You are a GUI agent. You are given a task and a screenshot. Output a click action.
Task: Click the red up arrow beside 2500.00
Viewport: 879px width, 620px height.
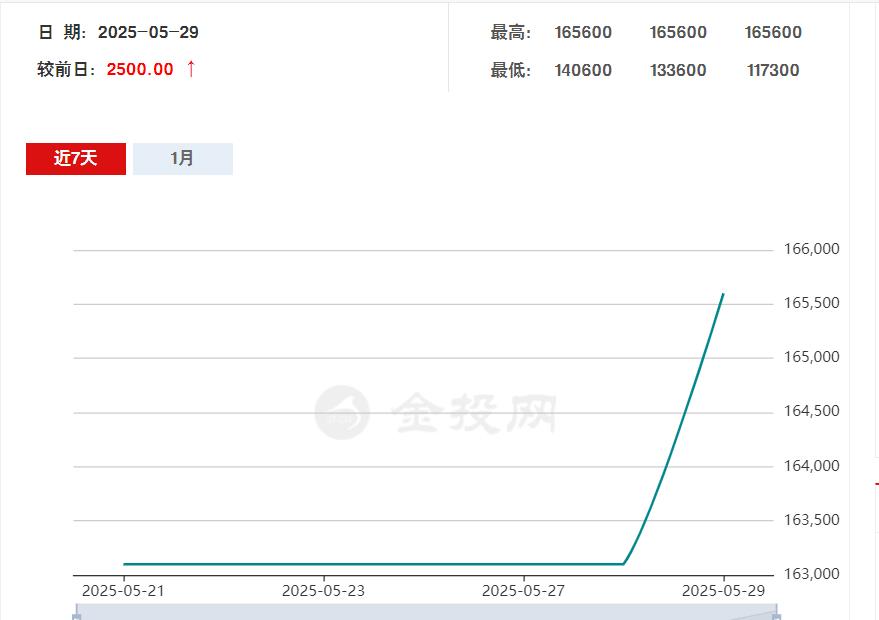191,68
